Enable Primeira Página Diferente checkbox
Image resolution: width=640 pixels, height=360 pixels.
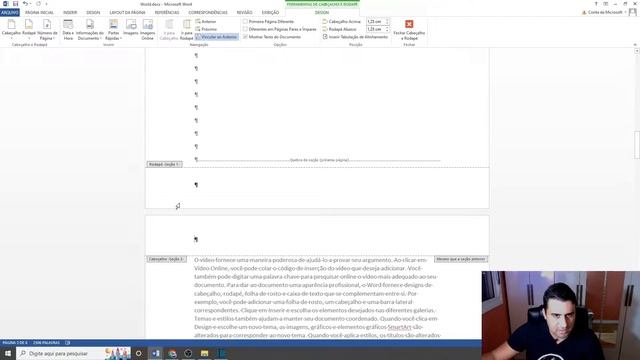pos(245,21)
